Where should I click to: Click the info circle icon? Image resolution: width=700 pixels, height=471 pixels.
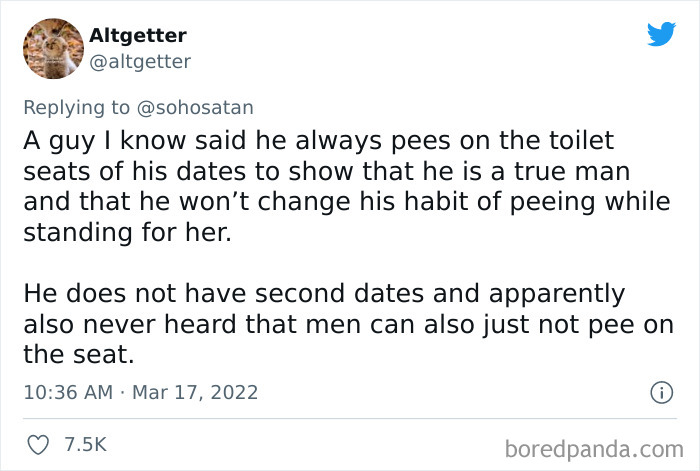pyautogui.click(x=660, y=393)
